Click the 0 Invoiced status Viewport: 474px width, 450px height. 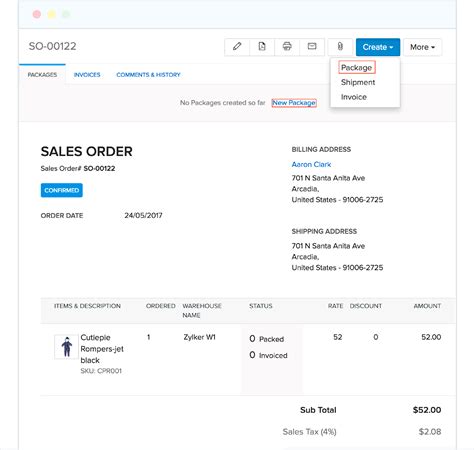(x=268, y=355)
